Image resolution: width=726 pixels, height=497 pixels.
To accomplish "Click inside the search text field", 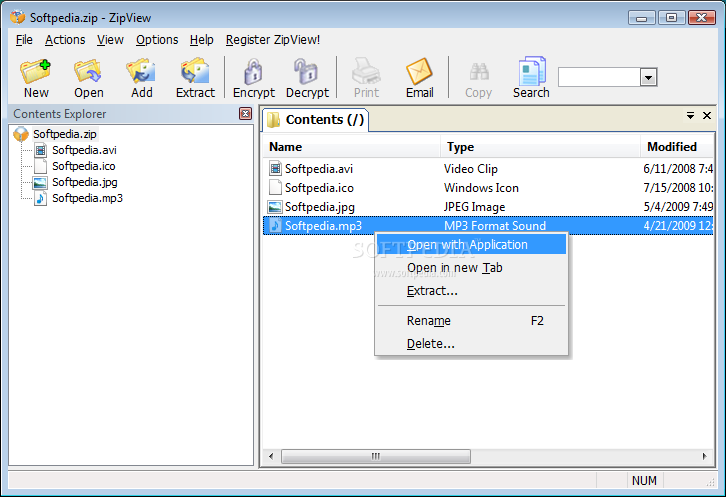I will [599, 77].
